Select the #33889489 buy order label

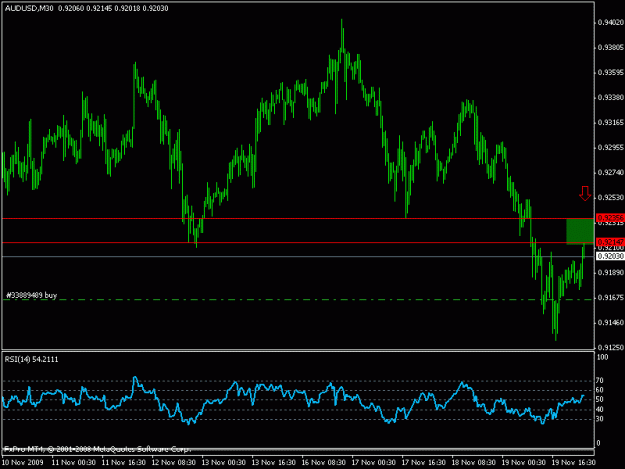(31, 295)
